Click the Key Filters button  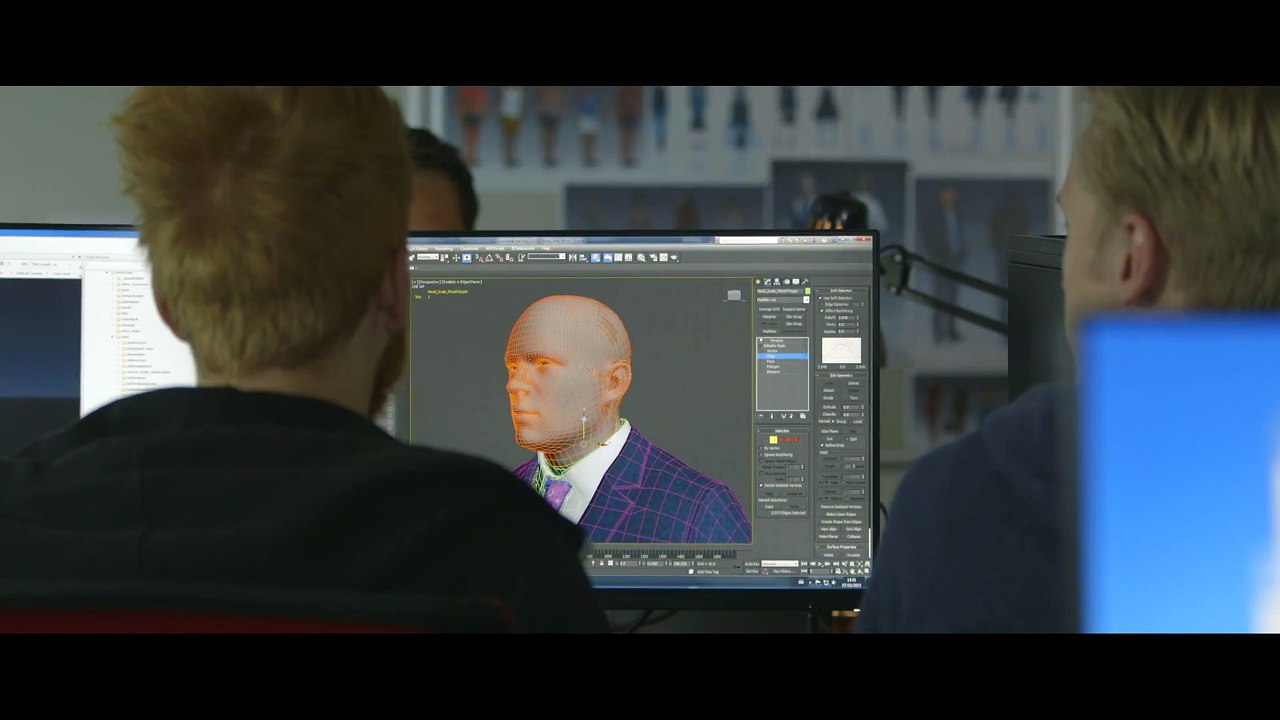tap(783, 571)
